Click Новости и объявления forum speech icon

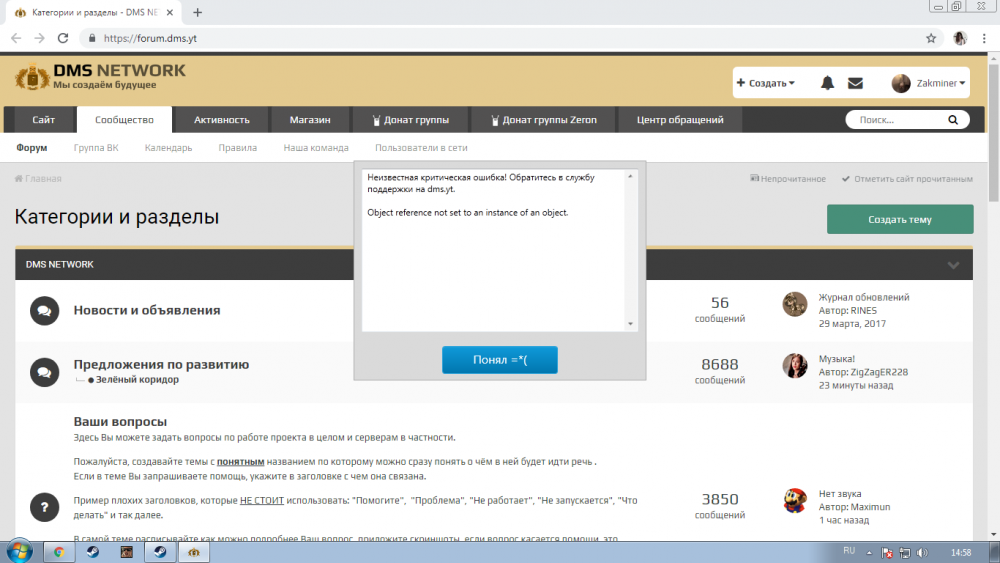[44, 311]
